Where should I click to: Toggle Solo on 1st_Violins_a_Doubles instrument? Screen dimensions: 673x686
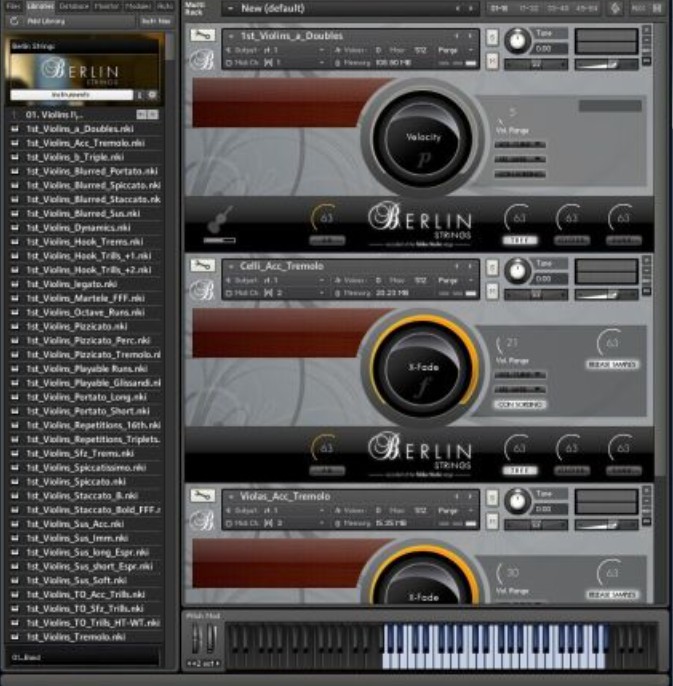pyautogui.click(x=492, y=38)
